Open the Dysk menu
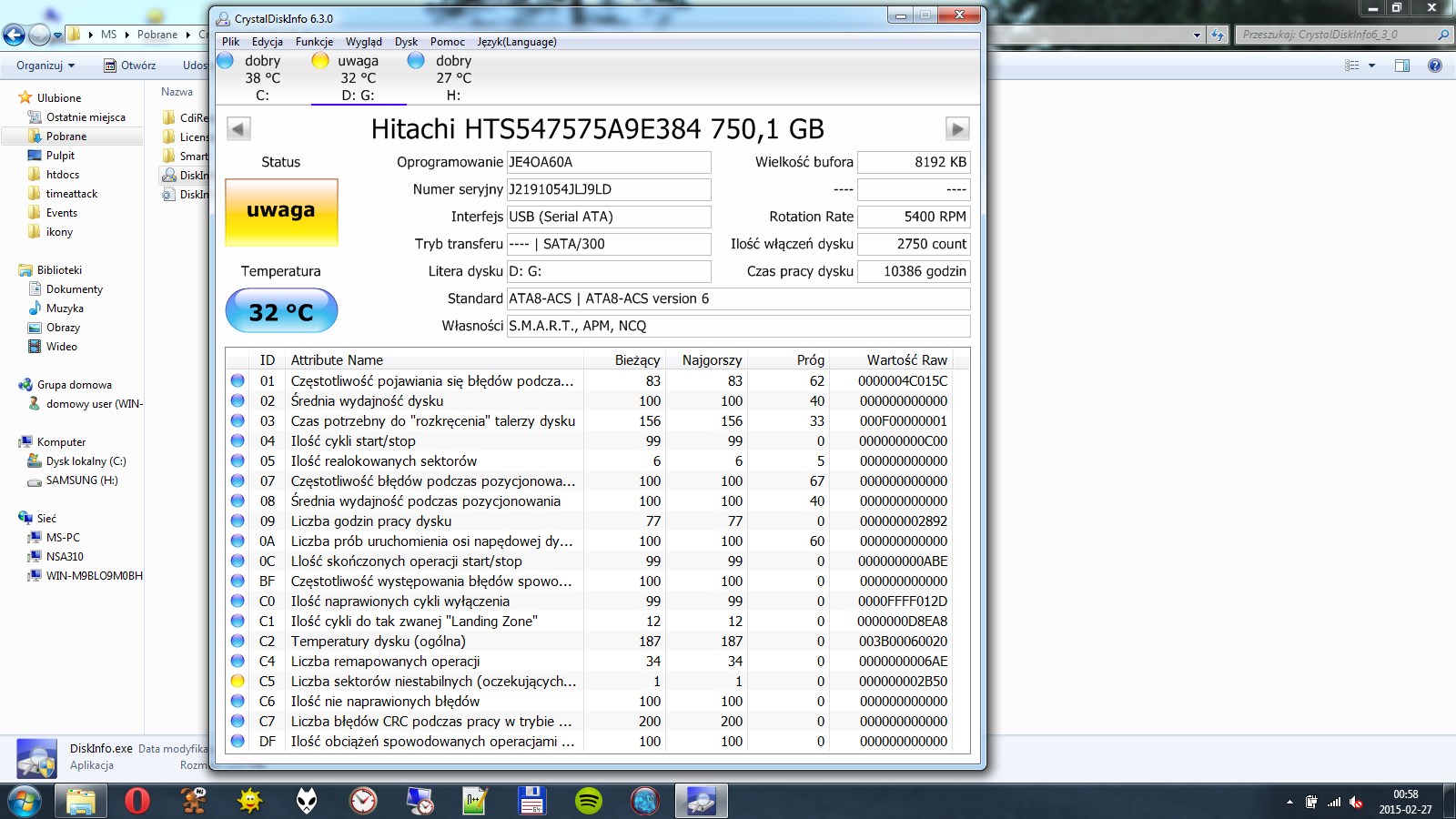The height and width of the screenshot is (819, 1456). pyautogui.click(x=407, y=42)
